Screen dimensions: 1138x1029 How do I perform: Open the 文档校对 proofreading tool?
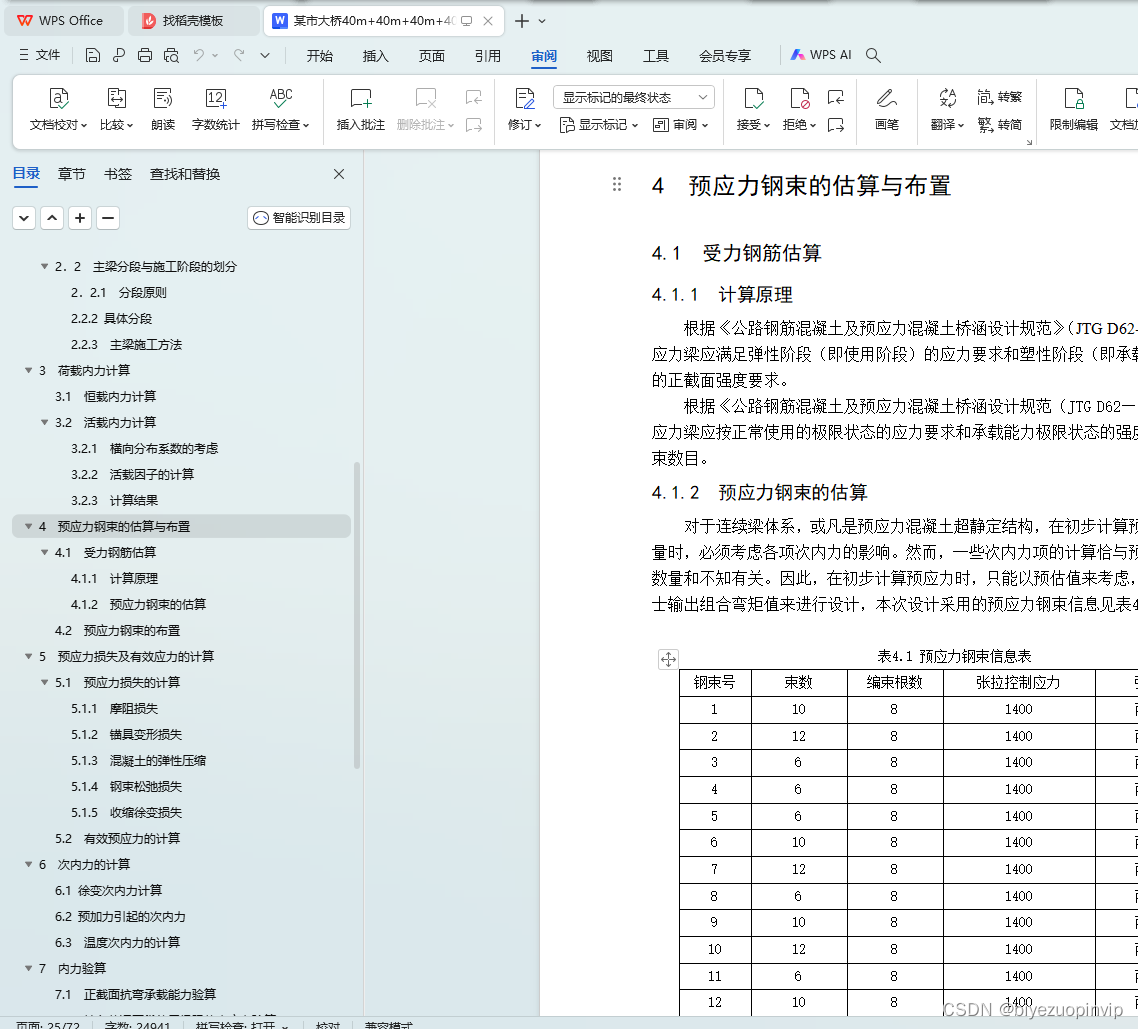58,109
